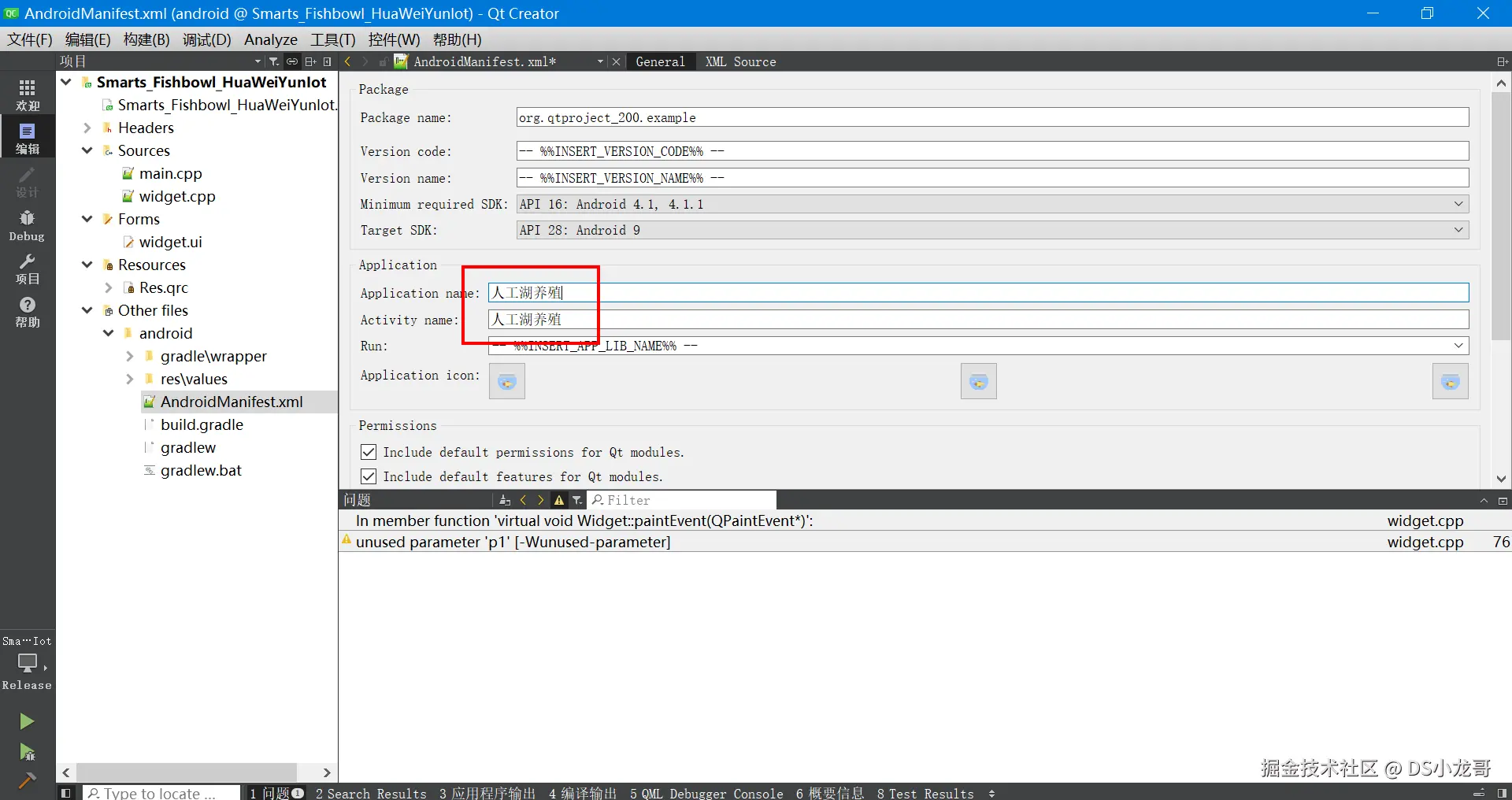Open the 2 Search Results pane
Image resolution: width=1512 pixels, height=800 pixels.
[x=371, y=793]
